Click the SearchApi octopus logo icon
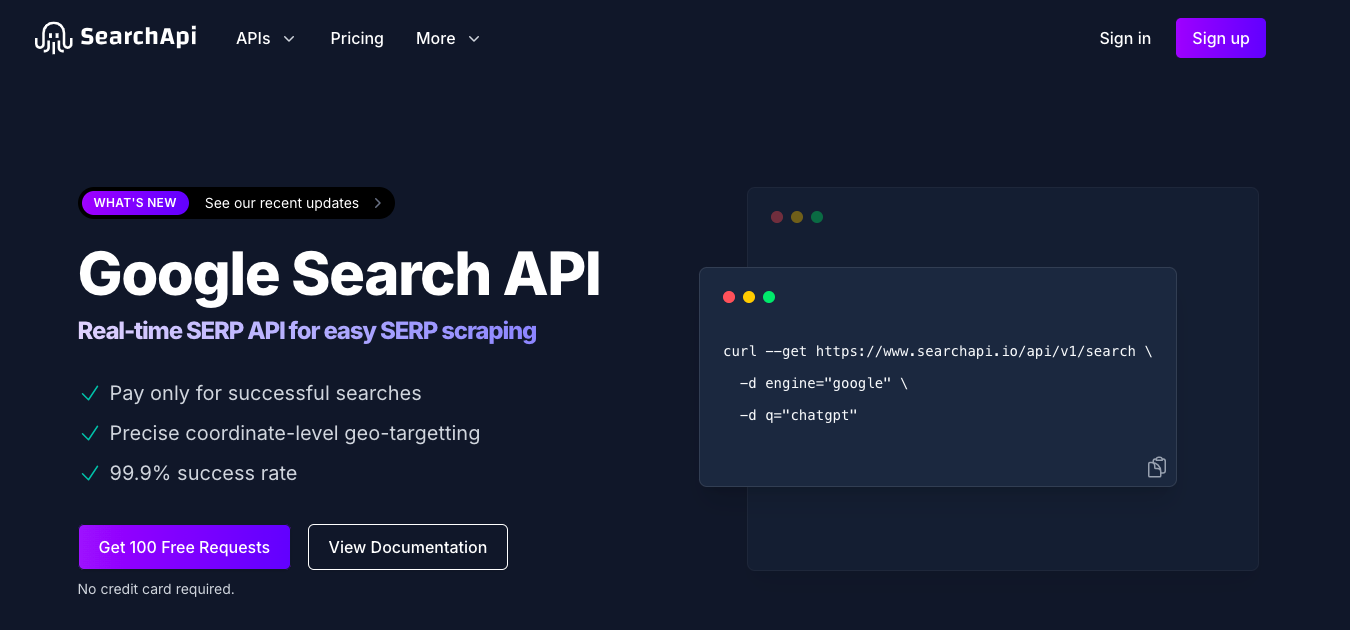 point(52,38)
